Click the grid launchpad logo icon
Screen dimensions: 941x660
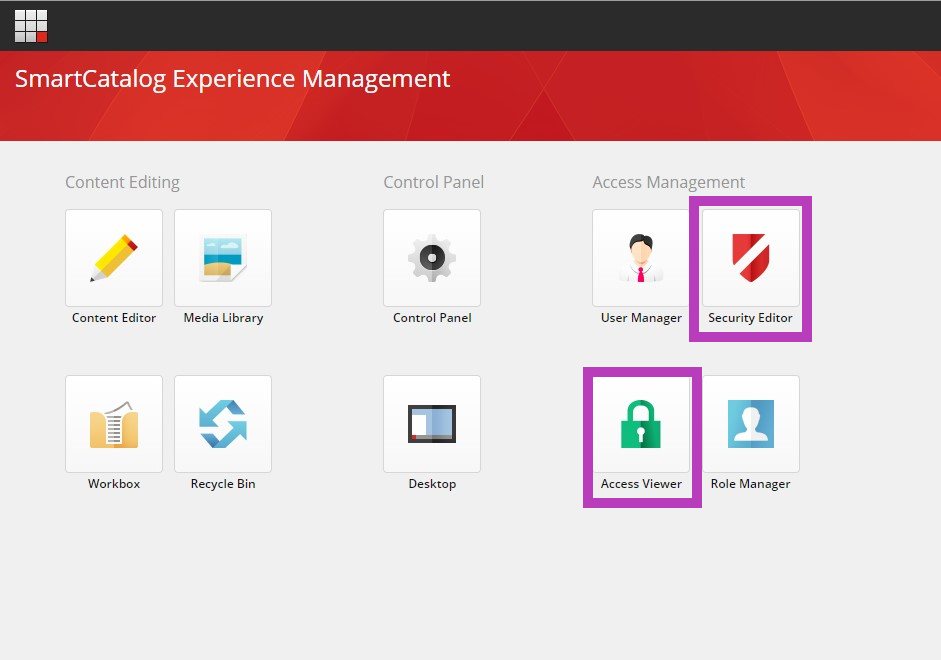coord(31,26)
